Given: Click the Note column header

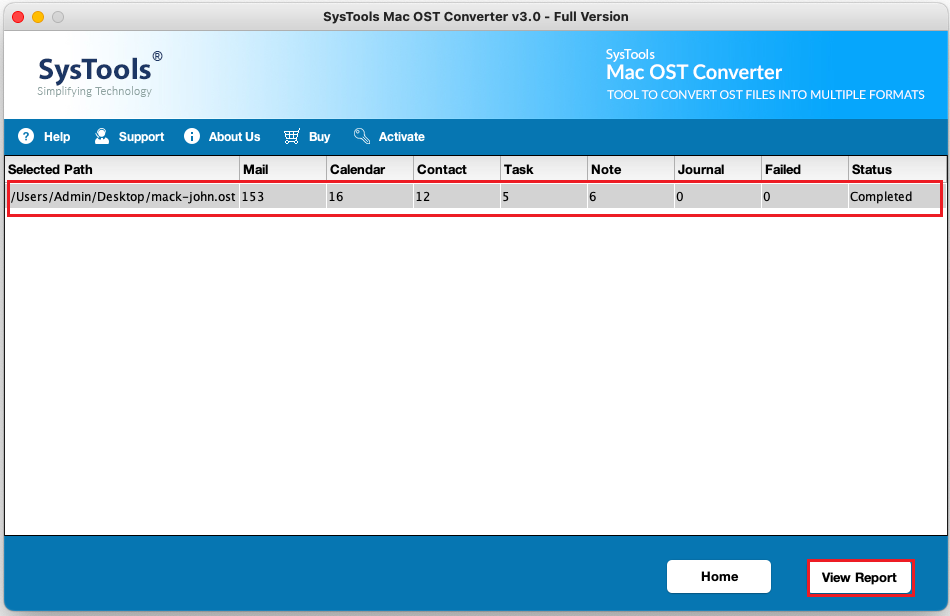Looking at the screenshot, I should pyautogui.click(x=631, y=170).
